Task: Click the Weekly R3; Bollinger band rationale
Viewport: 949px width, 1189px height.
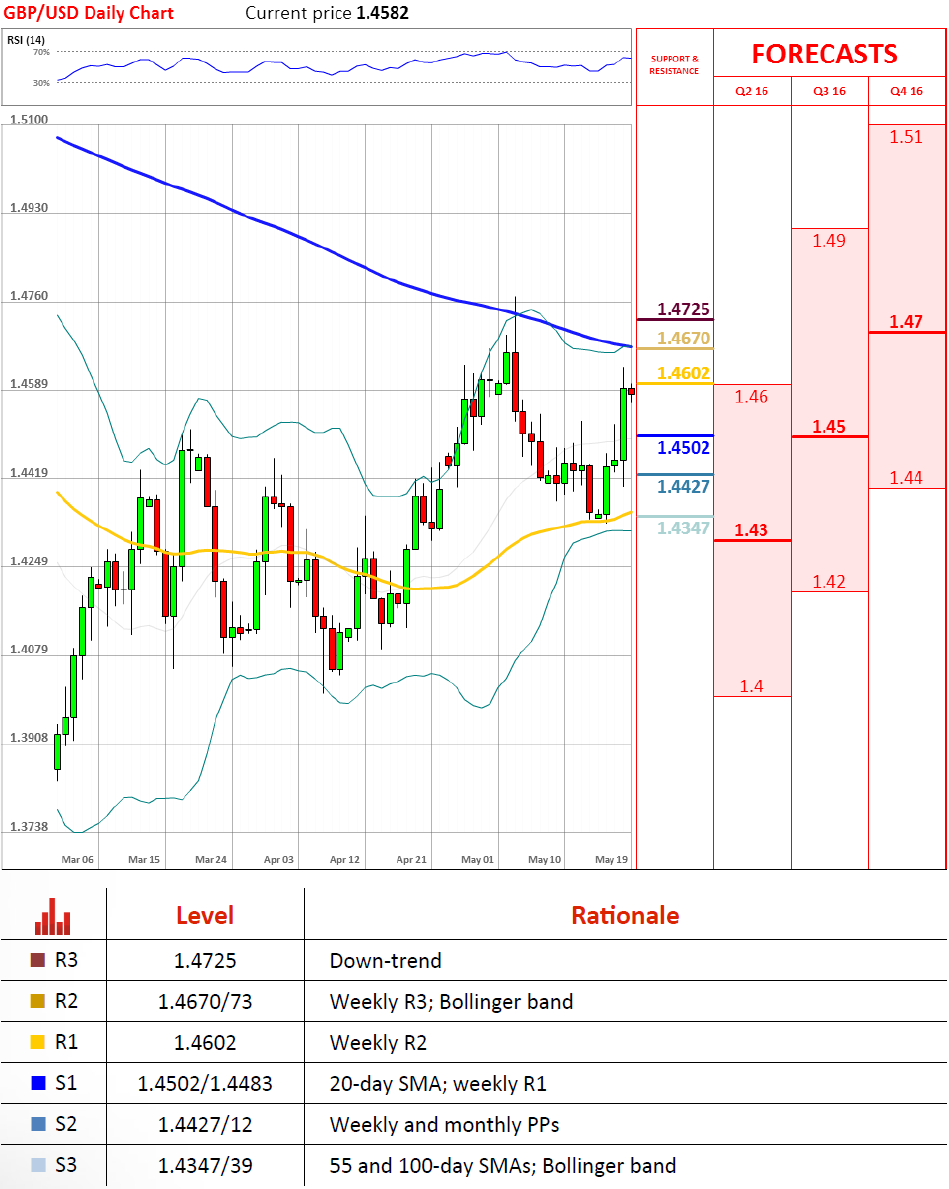Action: (451, 1002)
